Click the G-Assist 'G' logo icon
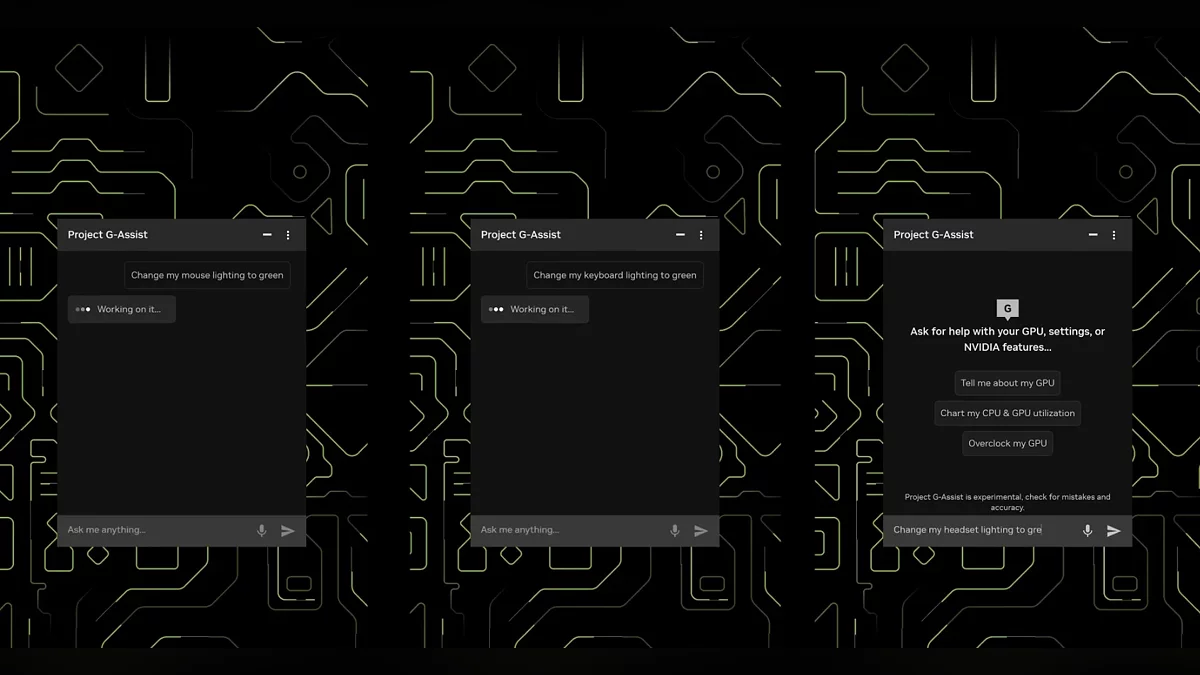 [x=1008, y=309]
